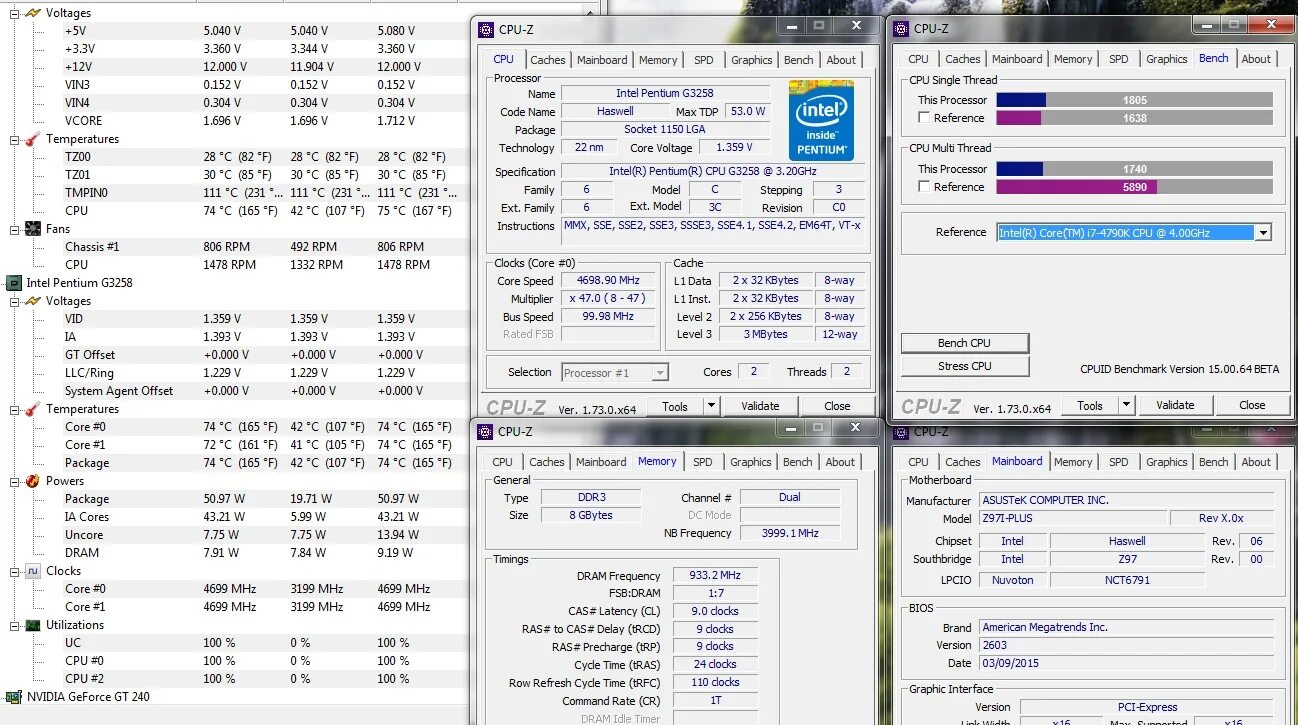The width and height of the screenshot is (1298, 725).
Task: Click the Clocks category icon
Action: (32, 570)
